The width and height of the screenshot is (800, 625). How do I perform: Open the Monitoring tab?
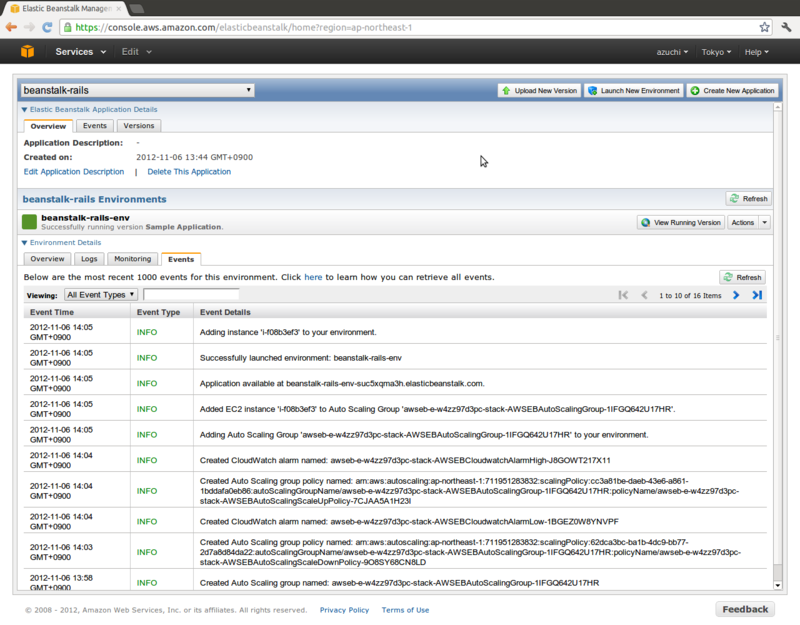(133, 259)
